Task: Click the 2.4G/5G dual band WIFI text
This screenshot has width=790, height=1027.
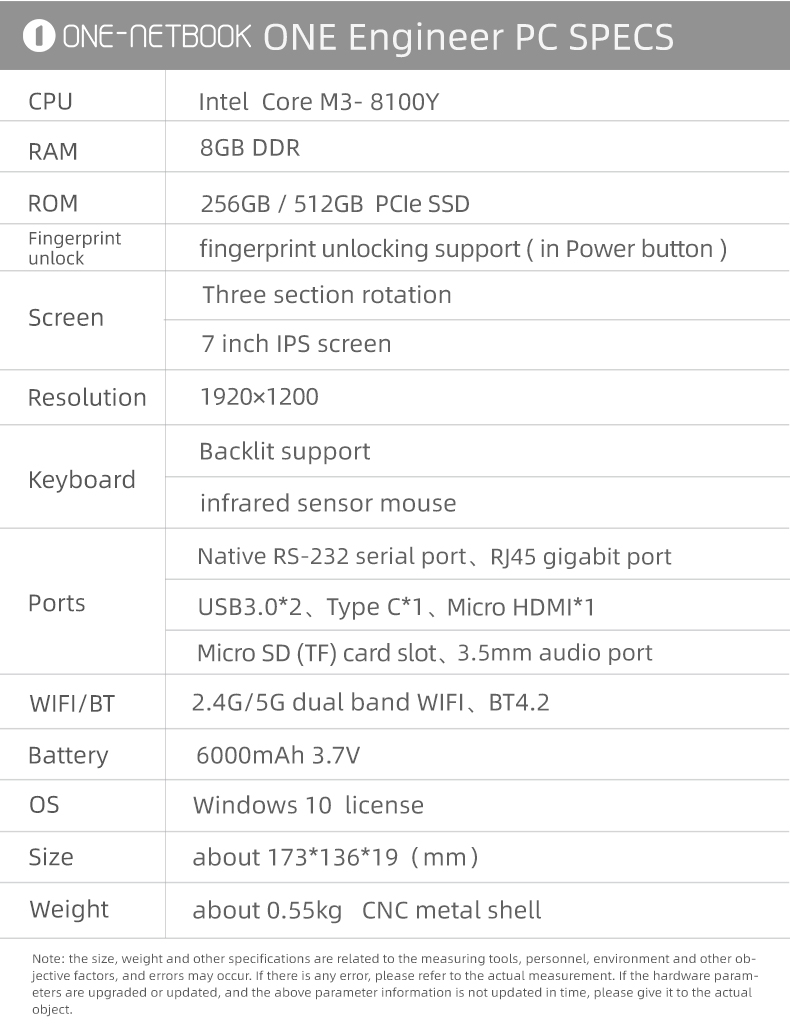Action: pos(370,702)
